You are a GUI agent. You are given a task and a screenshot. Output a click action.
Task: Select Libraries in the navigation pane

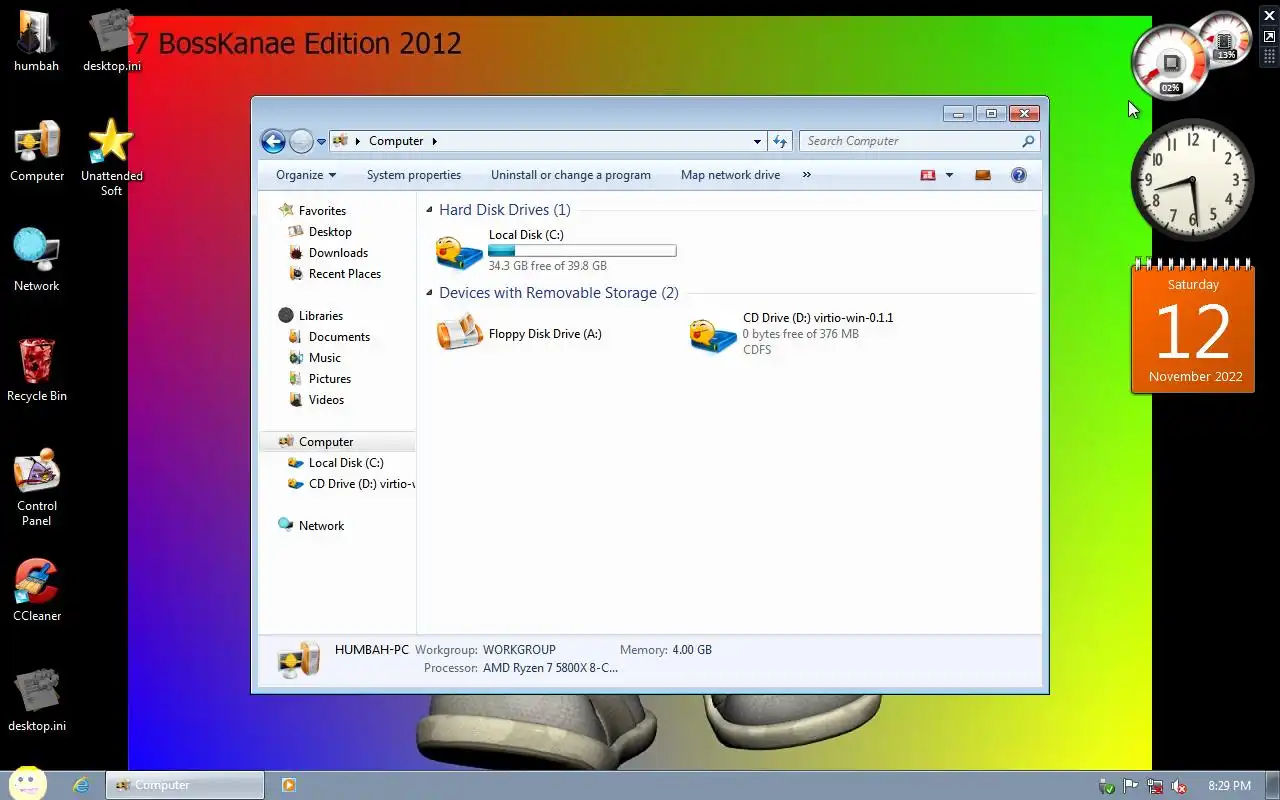[320, 316]
